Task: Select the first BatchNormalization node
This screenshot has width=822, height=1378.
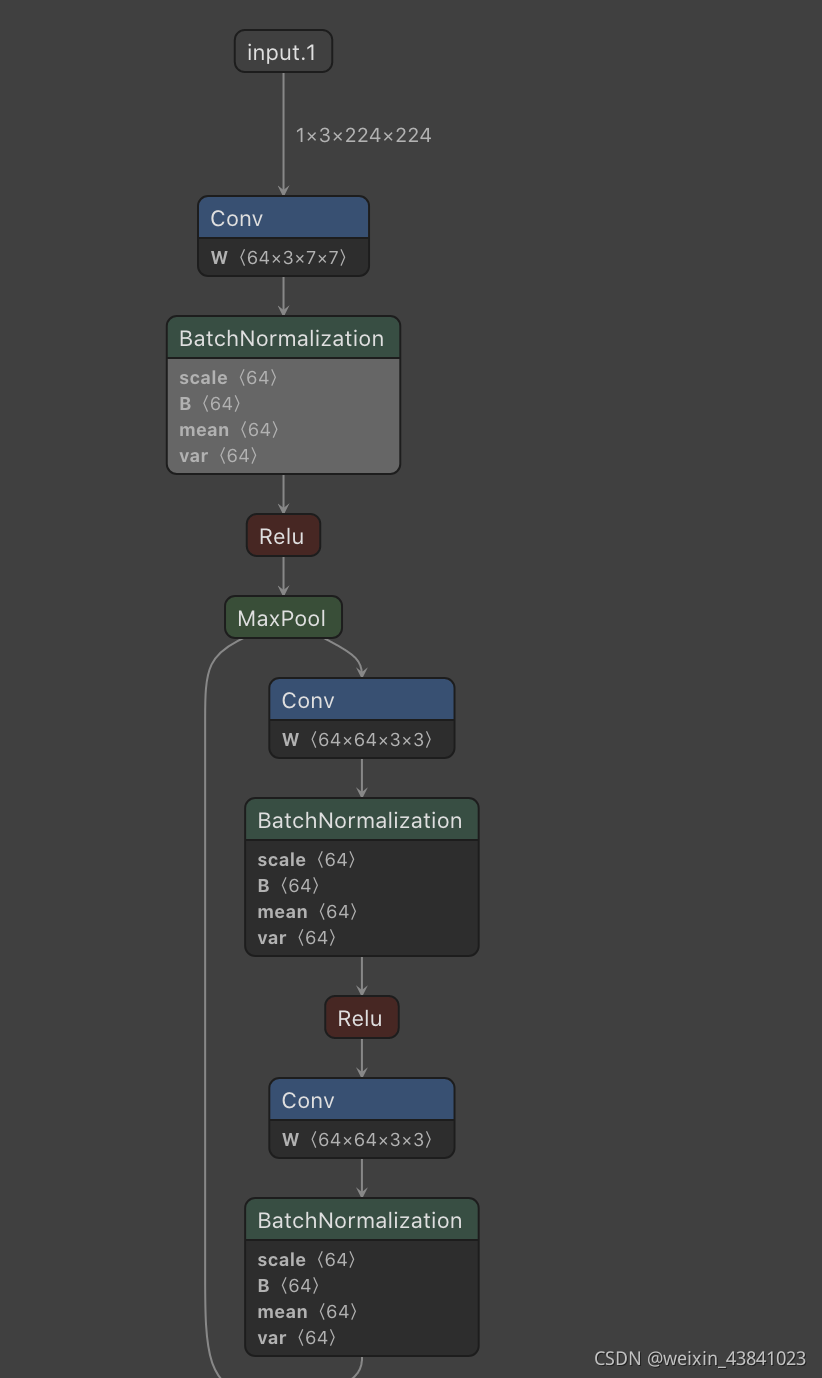Action: 283,338
